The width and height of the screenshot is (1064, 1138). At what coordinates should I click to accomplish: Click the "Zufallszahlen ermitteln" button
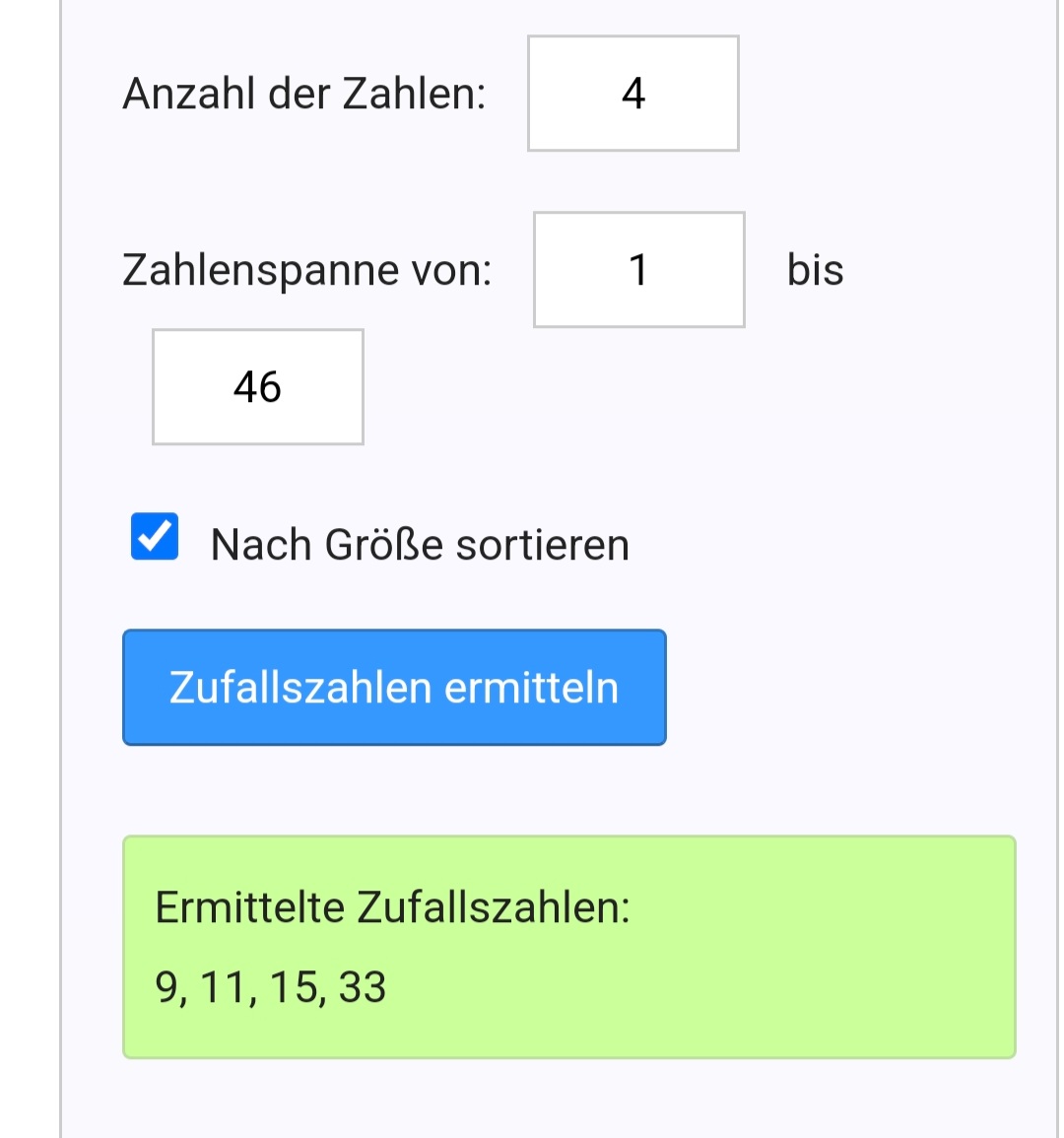tap(394, 688)
